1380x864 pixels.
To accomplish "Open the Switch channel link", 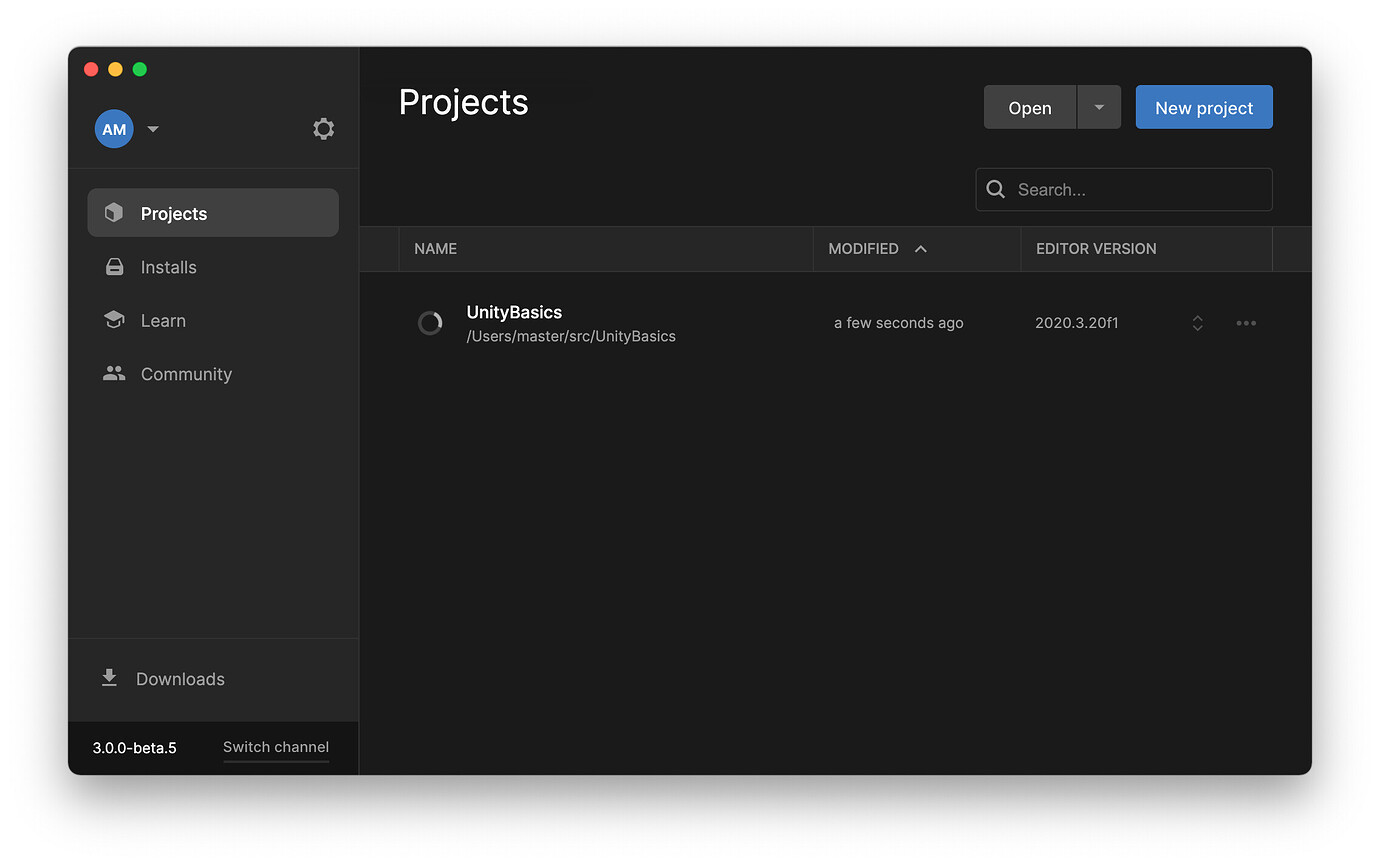I will [x=275, y=747].
